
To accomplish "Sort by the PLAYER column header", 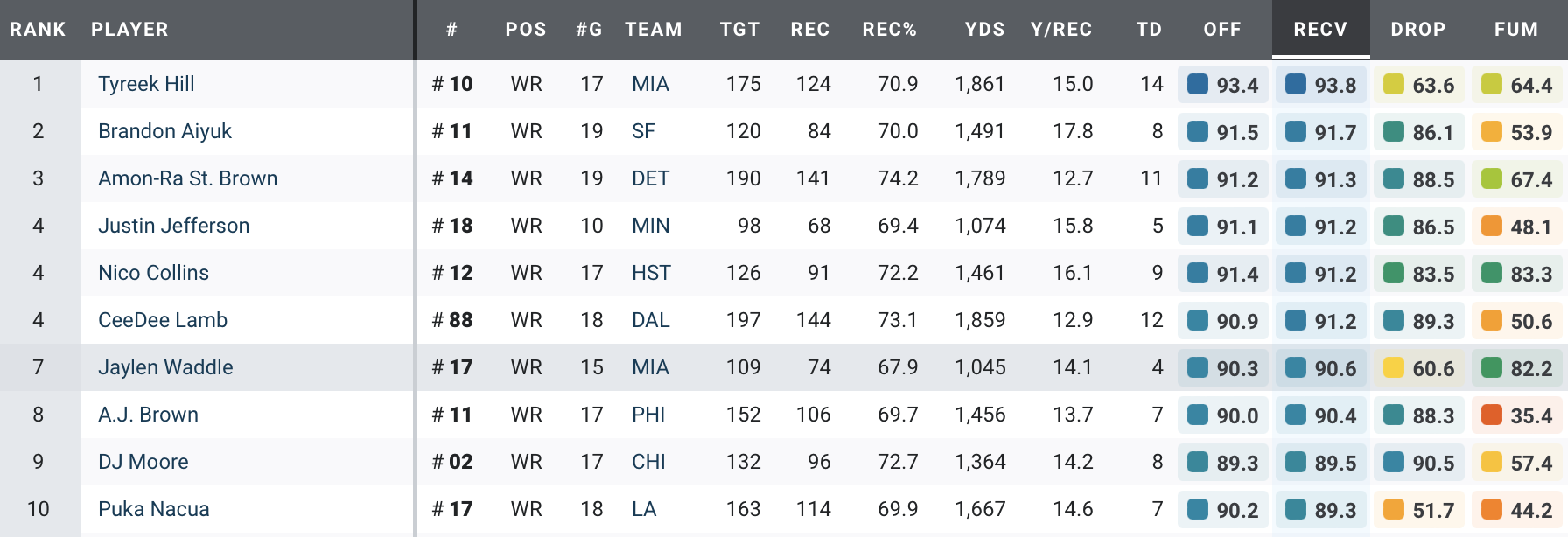I will pos(129,30).
